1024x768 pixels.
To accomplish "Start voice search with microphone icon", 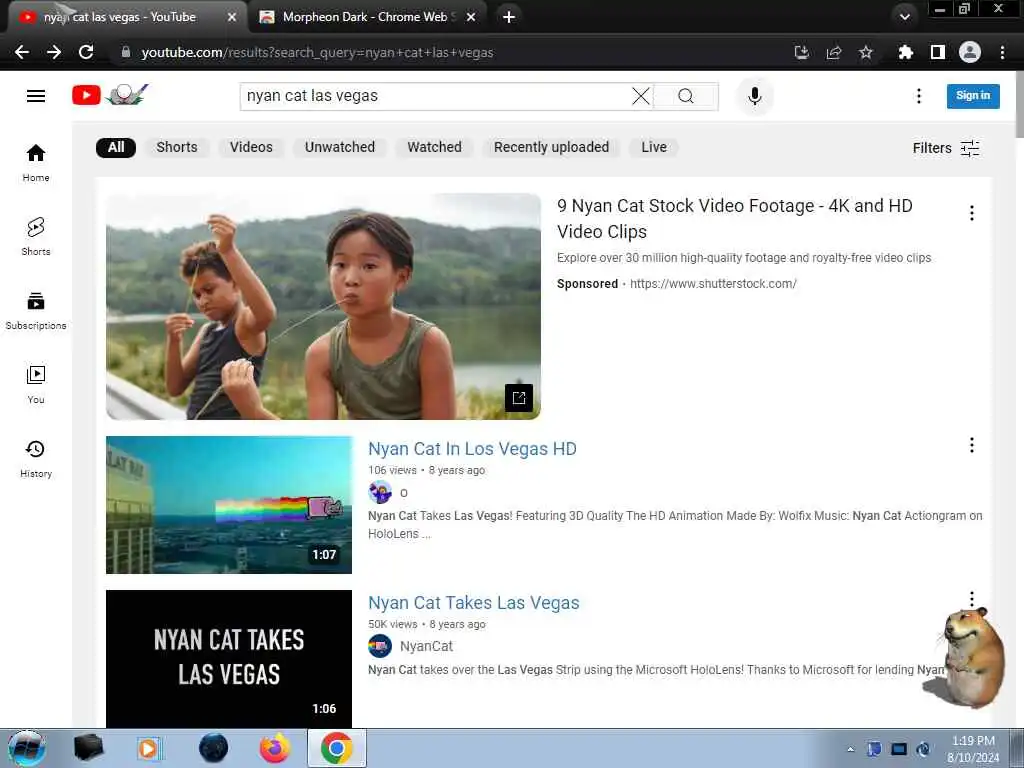I will tap(755, 96).
